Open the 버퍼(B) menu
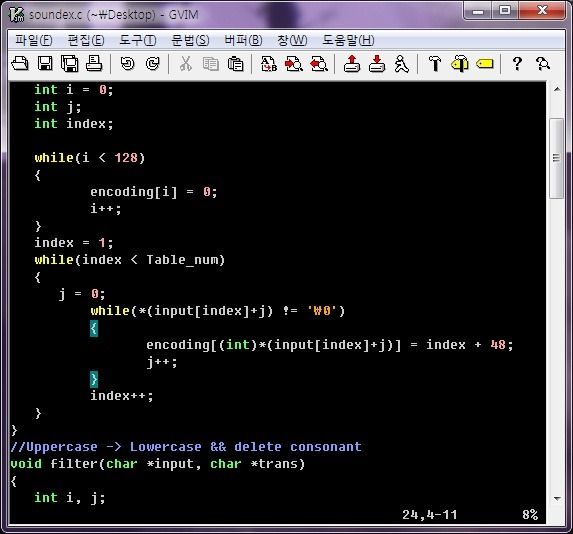The image size is (573, 534). coord(243,40)
